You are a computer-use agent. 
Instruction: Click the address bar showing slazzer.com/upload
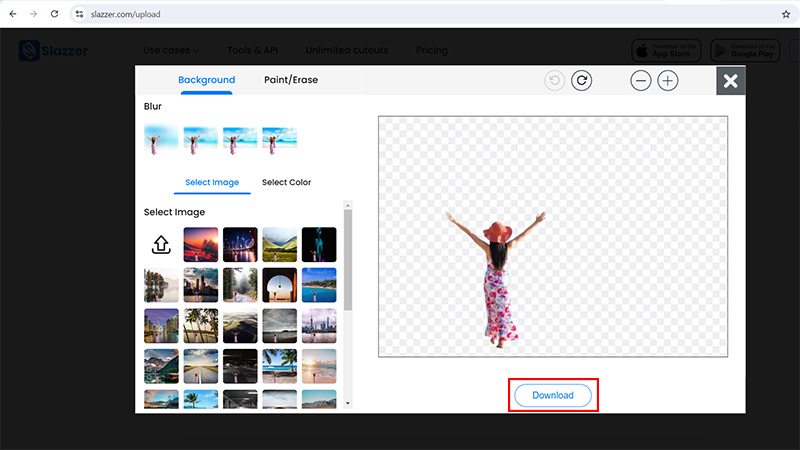400,14
